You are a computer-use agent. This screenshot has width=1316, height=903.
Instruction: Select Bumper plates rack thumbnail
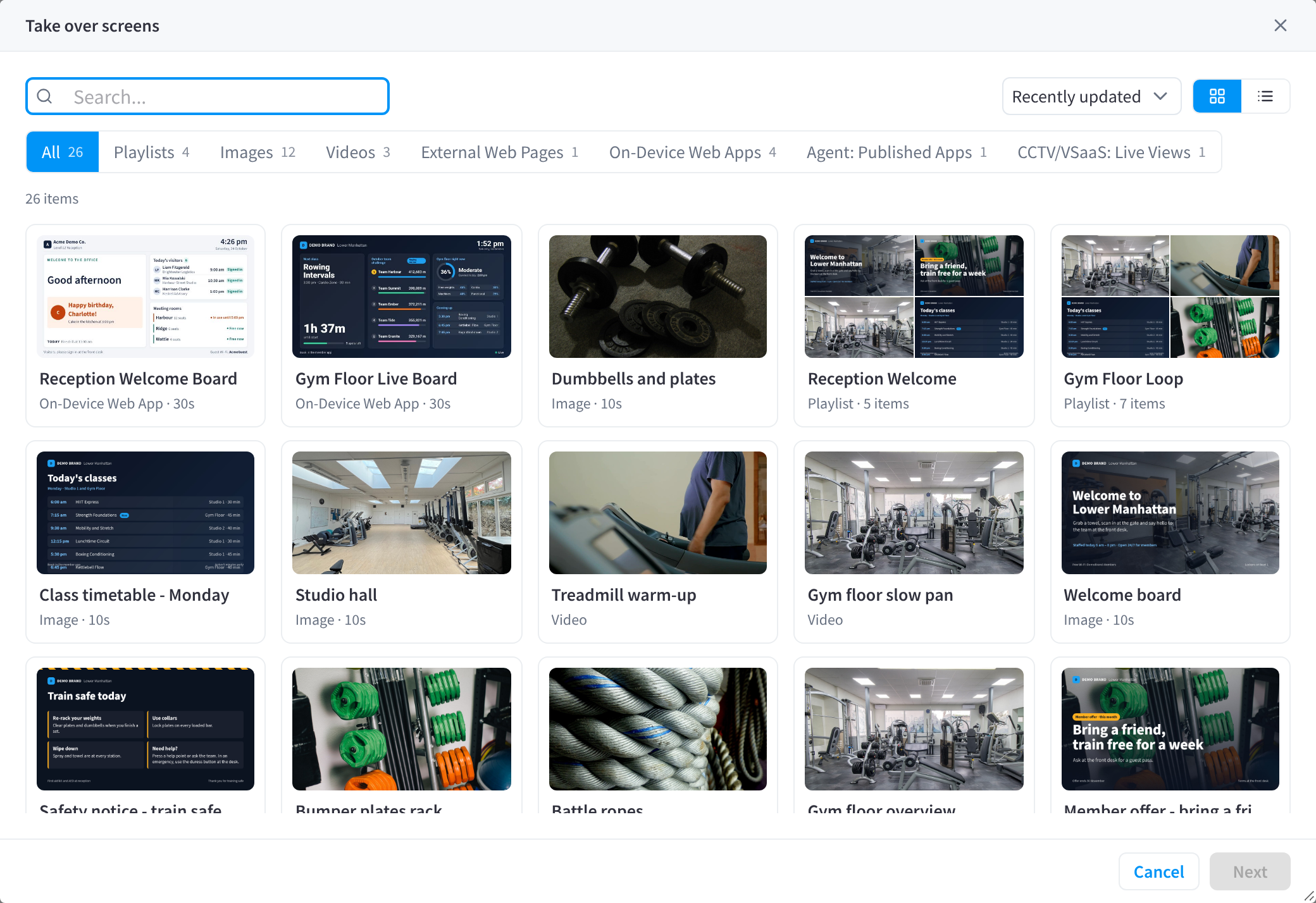[x=402, y=729]
